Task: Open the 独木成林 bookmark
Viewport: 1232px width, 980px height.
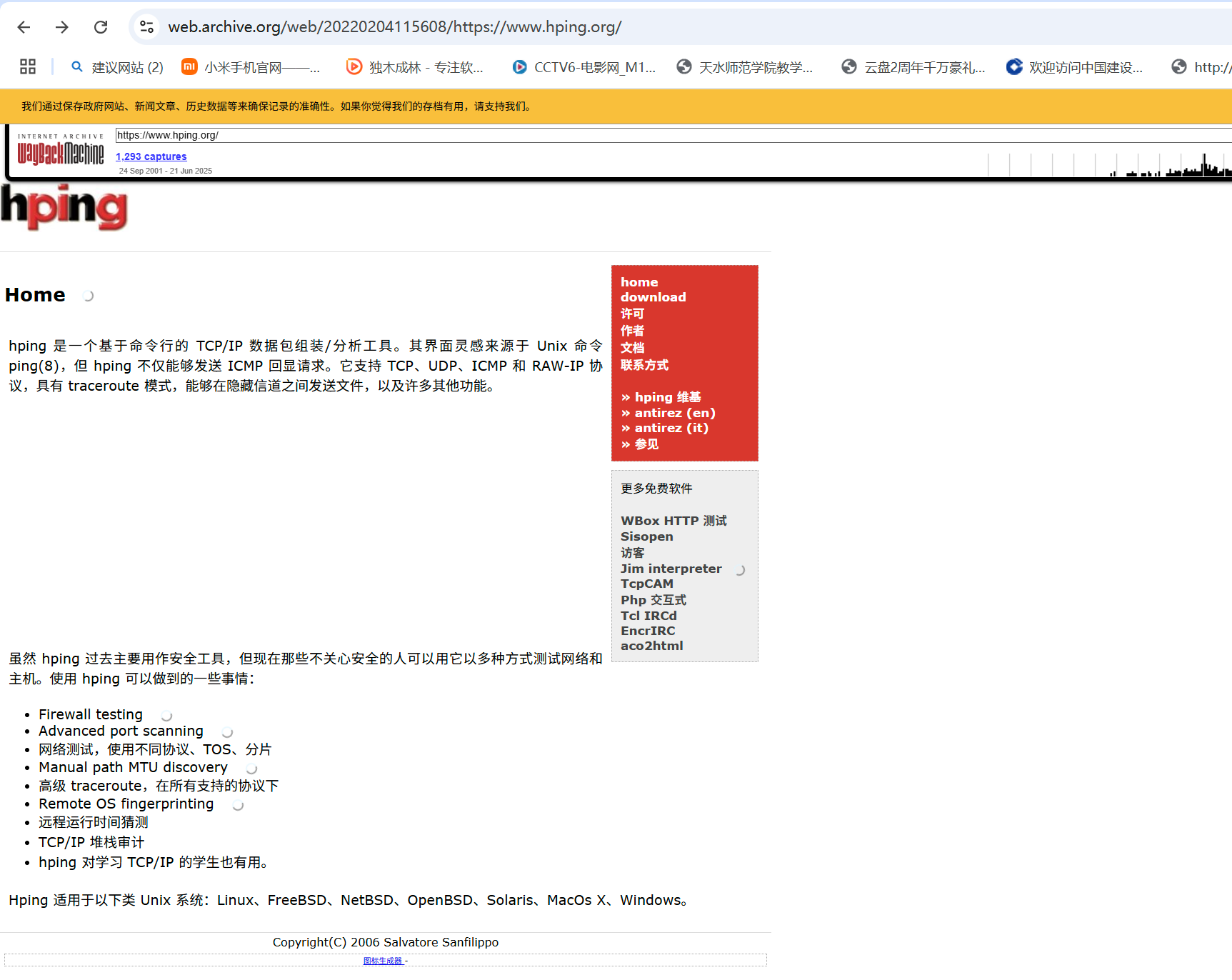Action: tap(415, 67)
